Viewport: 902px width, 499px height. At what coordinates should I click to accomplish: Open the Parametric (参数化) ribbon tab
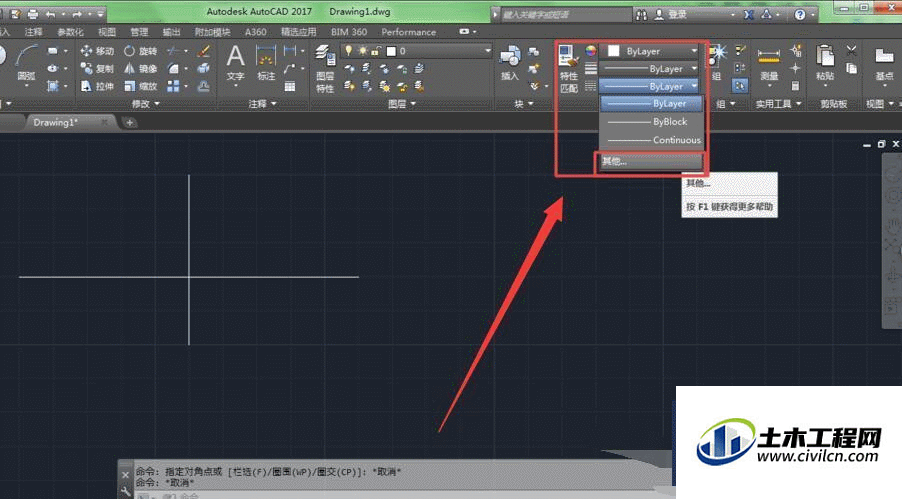(70, 32)
